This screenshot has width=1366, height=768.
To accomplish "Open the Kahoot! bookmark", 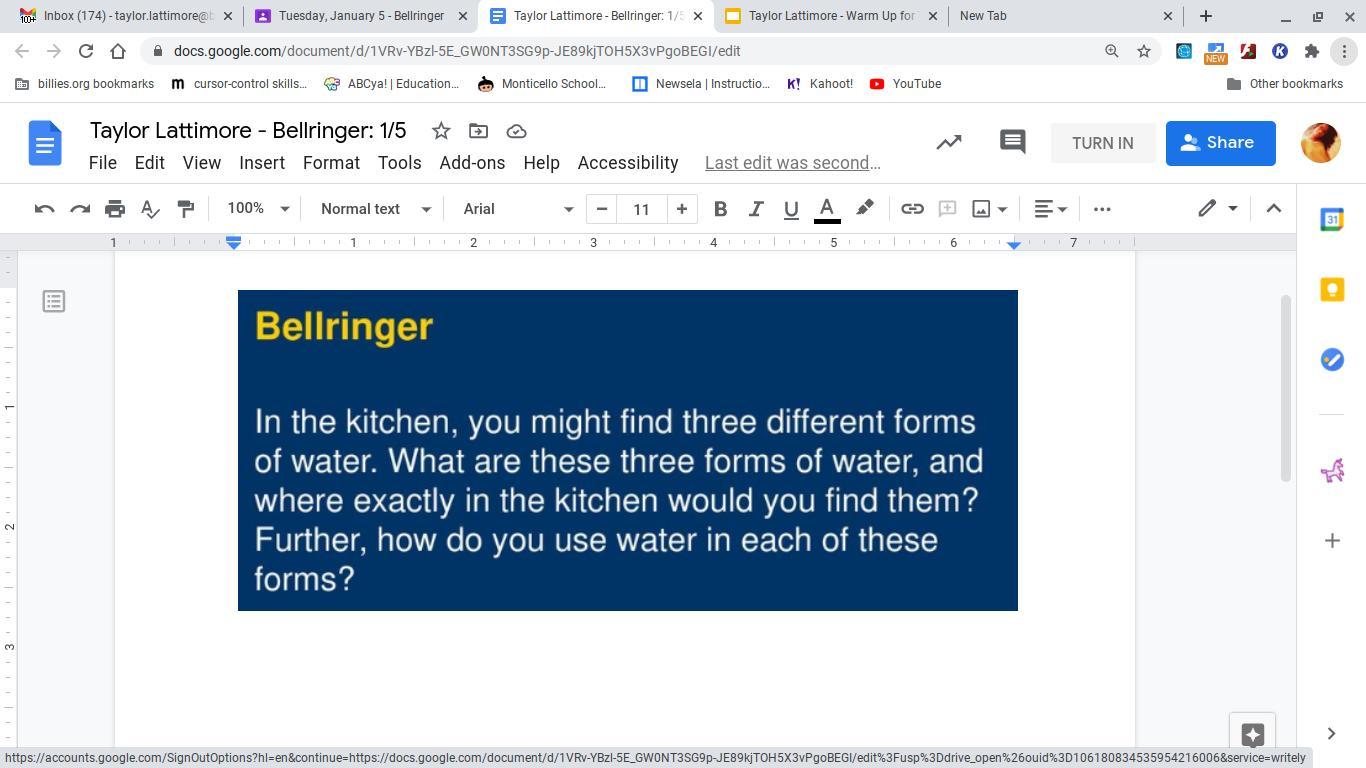I will click(820, 84).
